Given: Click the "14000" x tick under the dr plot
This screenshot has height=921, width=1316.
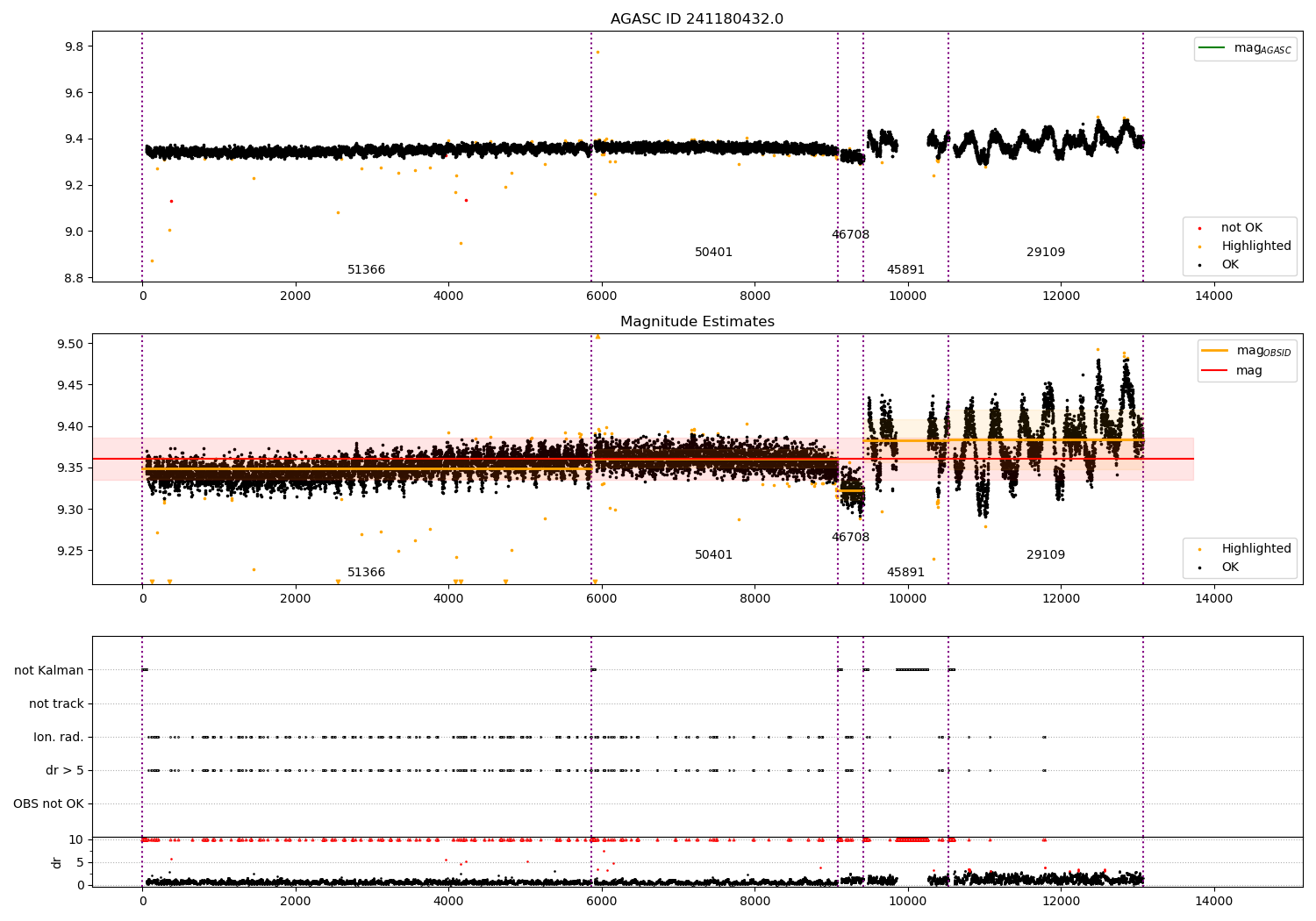Looking at the screenshot, I should click(1214, 902).
